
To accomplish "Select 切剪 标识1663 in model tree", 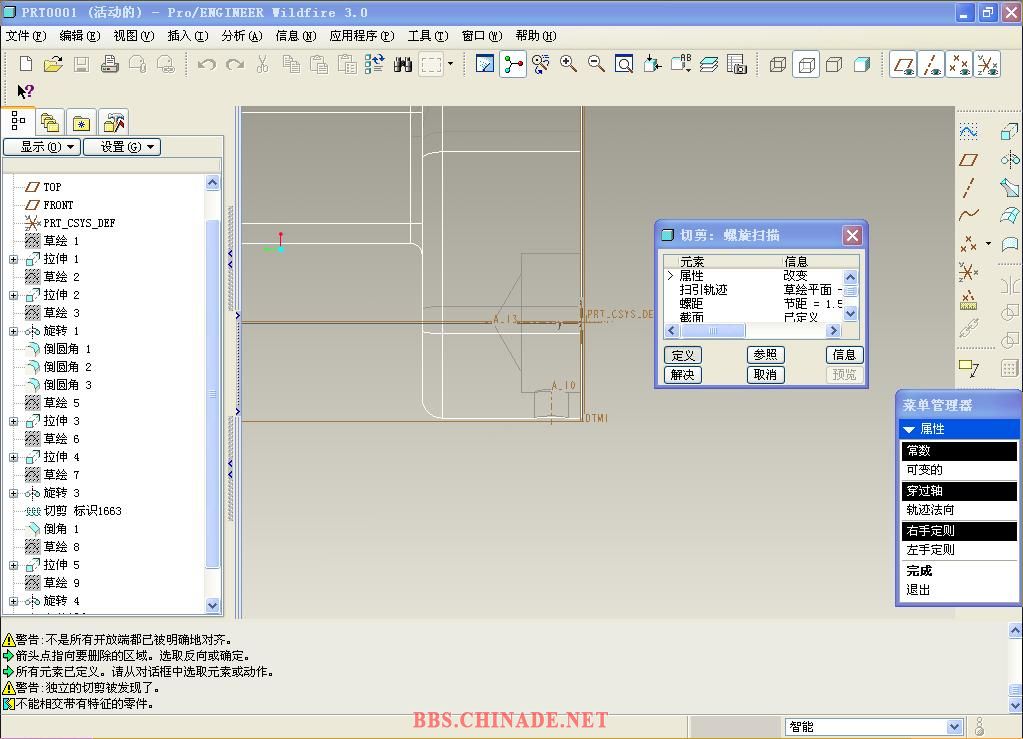I will (82, 511).
